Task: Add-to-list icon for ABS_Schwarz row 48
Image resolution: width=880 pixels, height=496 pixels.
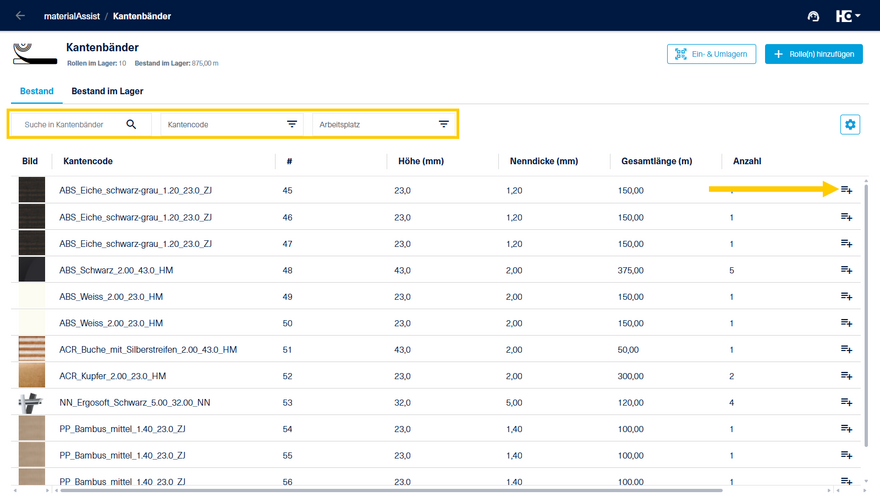Action: (x=846, y=270)
